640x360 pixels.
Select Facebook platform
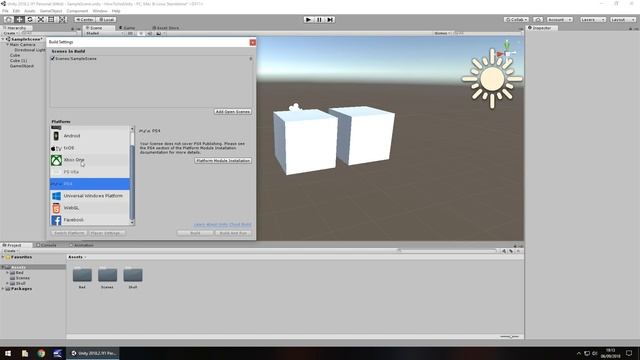[x=90, y=220]
